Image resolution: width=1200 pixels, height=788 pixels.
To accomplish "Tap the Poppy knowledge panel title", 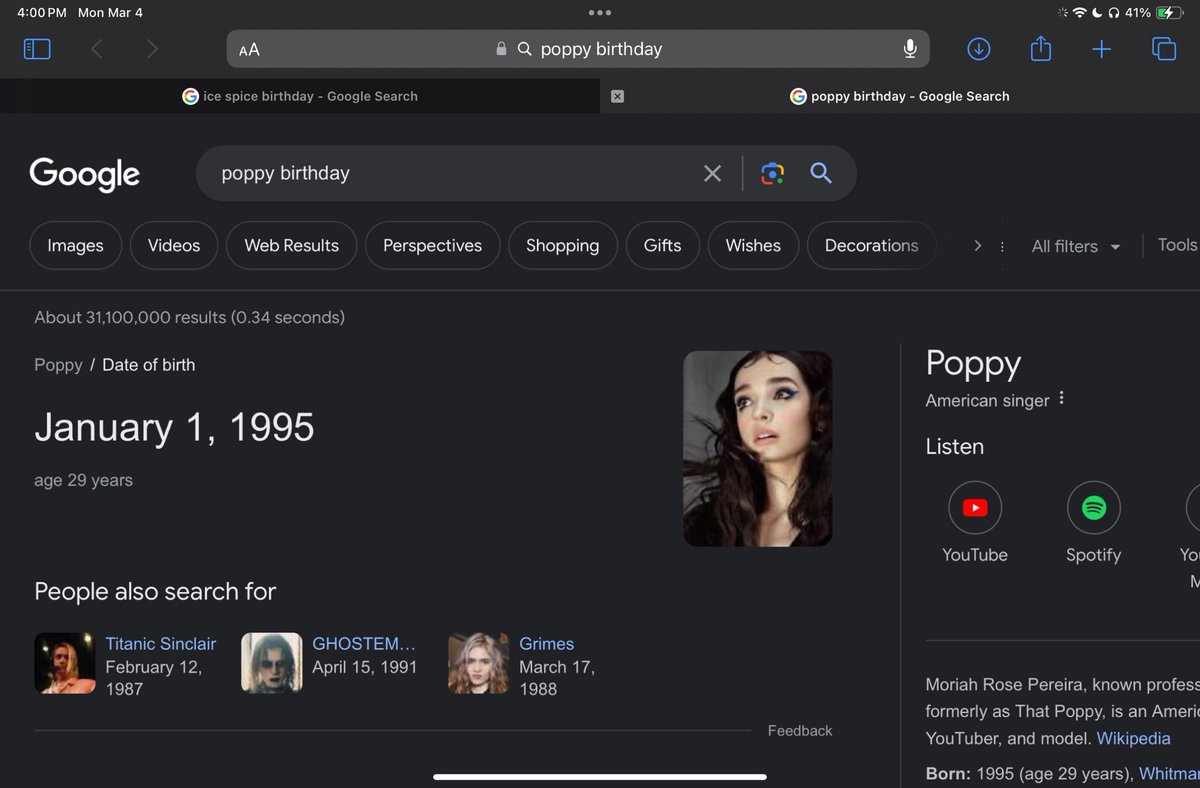I will 973,364.
